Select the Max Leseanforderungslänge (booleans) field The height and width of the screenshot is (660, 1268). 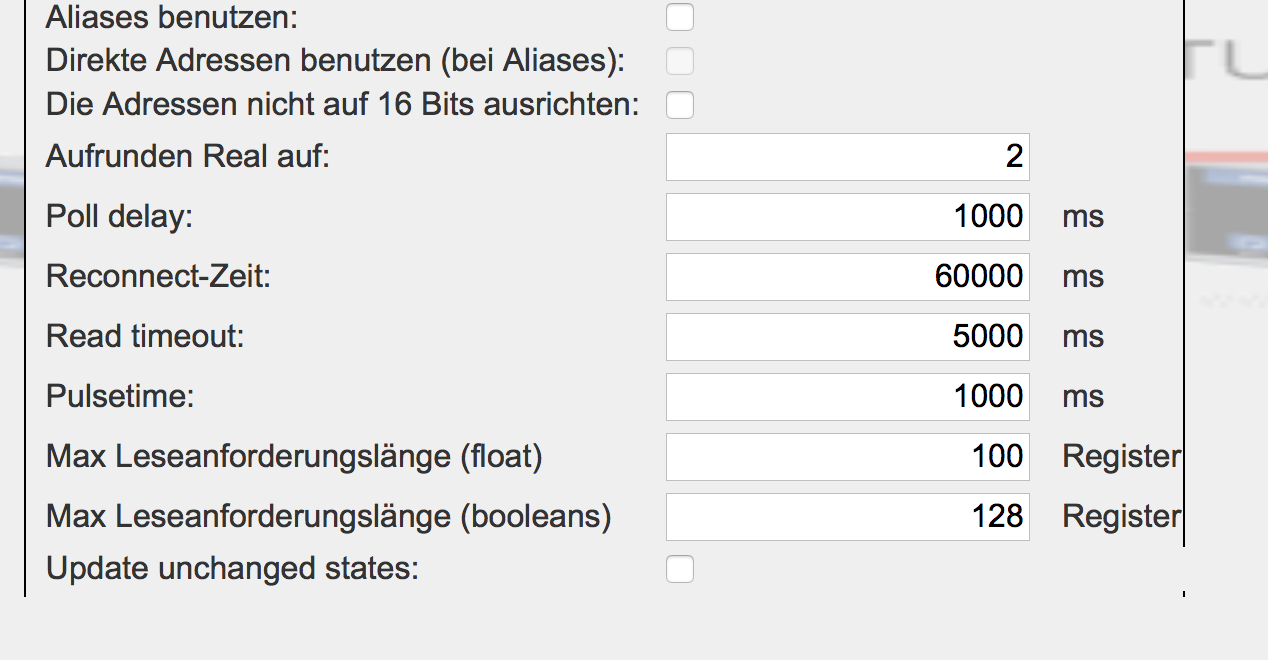(x=848, y=517)
